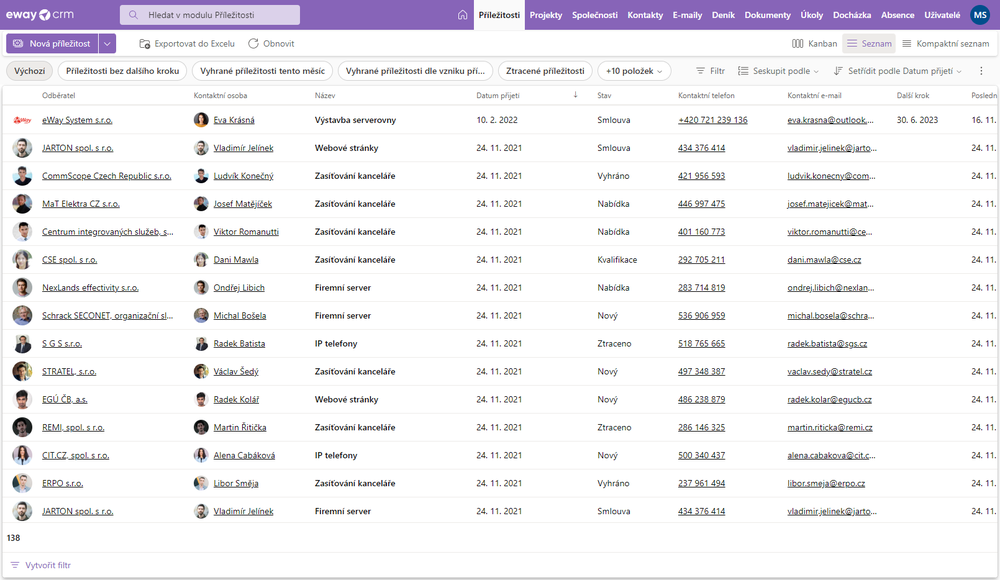The height and width of the screenshot is (580, 1000).
Task: Click the 30. 6. 2023 next step date
Action: tap(917, 120)
